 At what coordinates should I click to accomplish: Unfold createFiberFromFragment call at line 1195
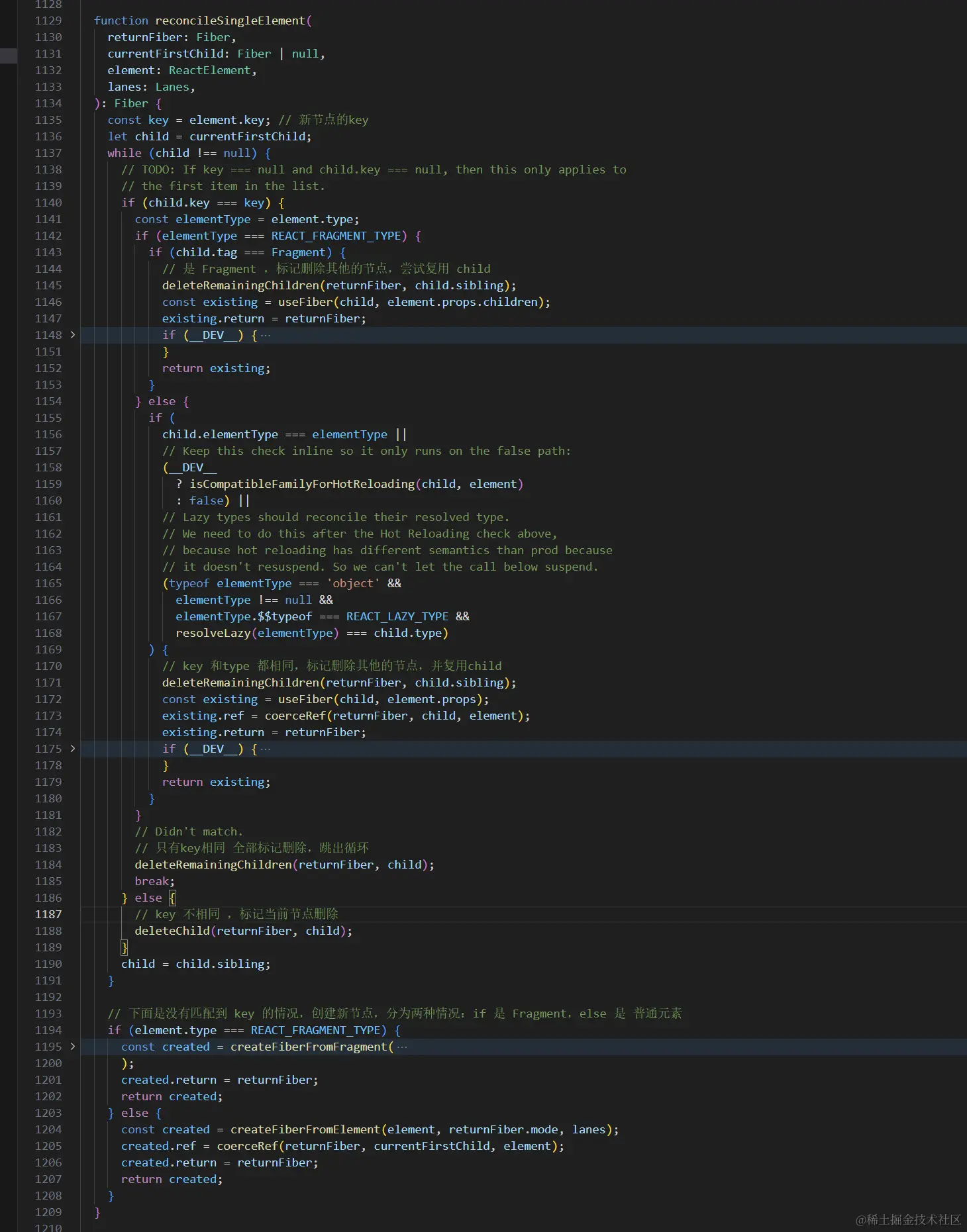click(x=73, y=1047)
